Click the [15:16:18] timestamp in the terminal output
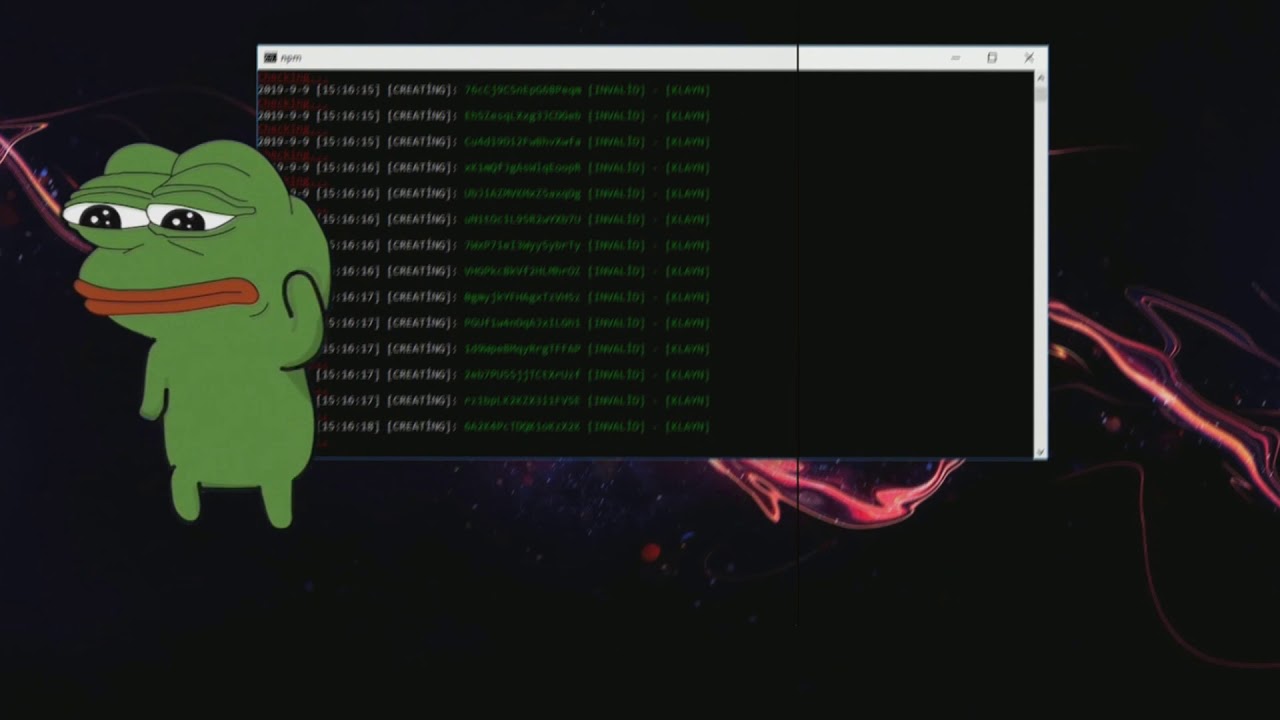Image resolution: width=1280 pixels, height=720 pixels. (348, 426)
